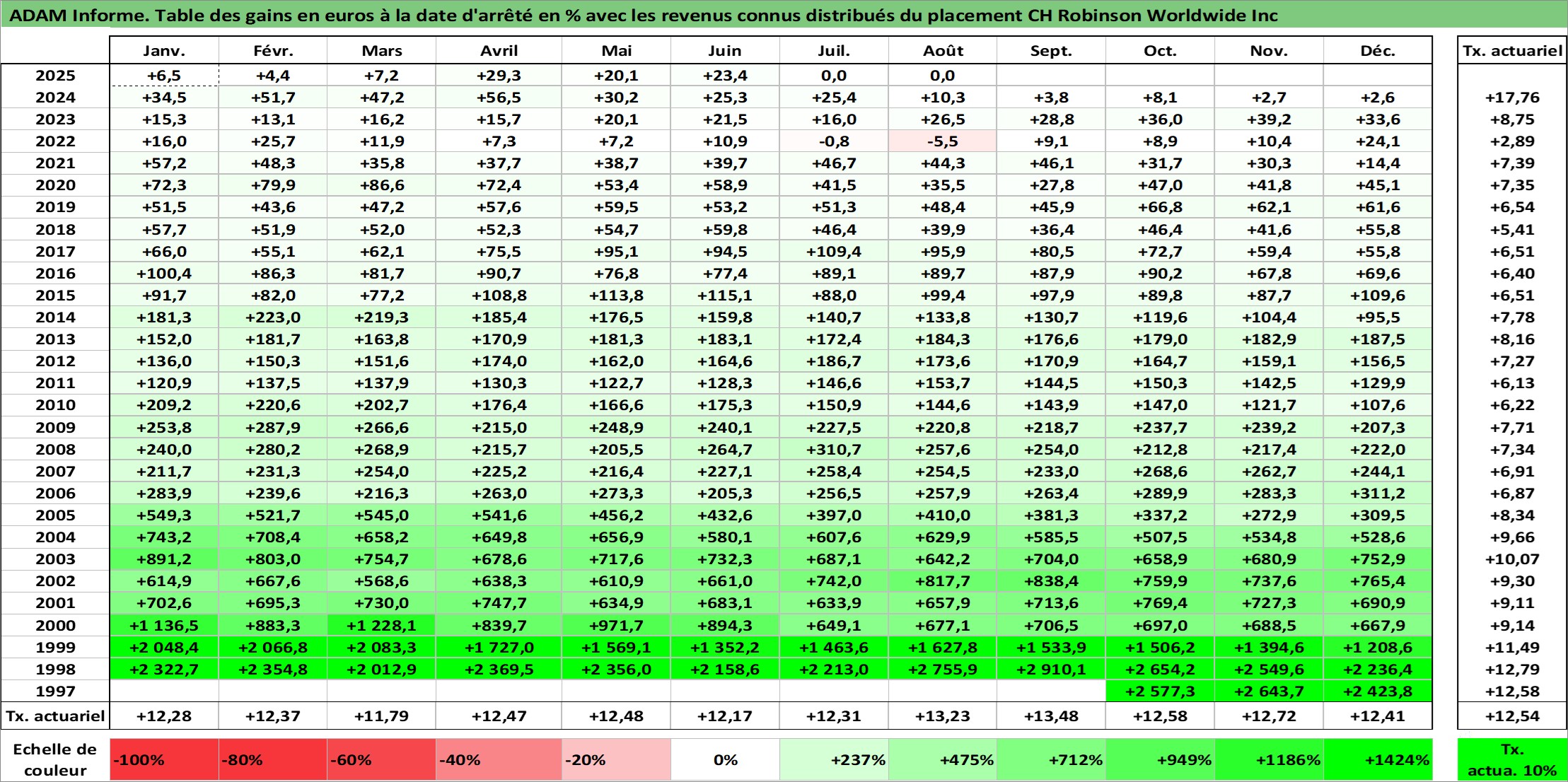
Task: Select the +39,2 cell in 2023
Action: (1269, 119)
